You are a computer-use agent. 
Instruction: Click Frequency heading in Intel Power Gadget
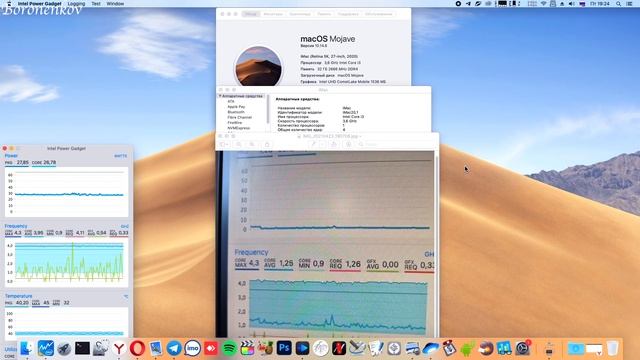tap(16, 226)
